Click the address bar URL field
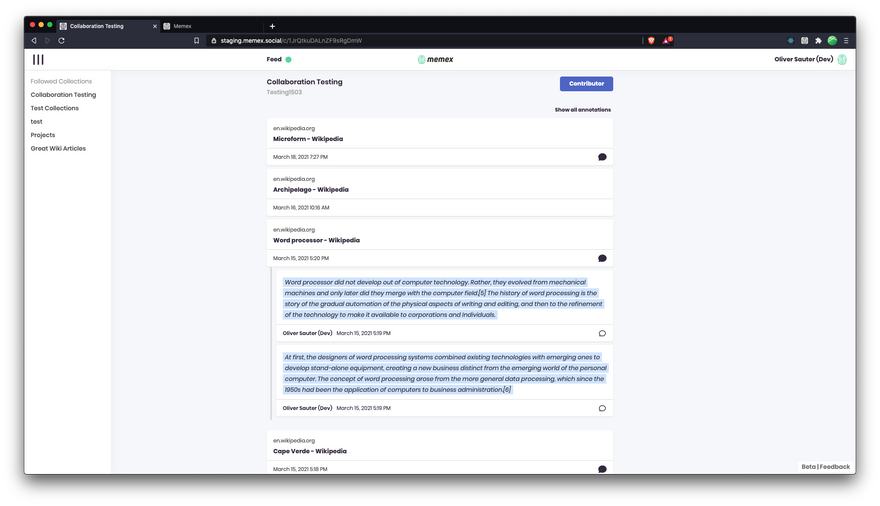880x506 pixels. click(x=400, y=40)
